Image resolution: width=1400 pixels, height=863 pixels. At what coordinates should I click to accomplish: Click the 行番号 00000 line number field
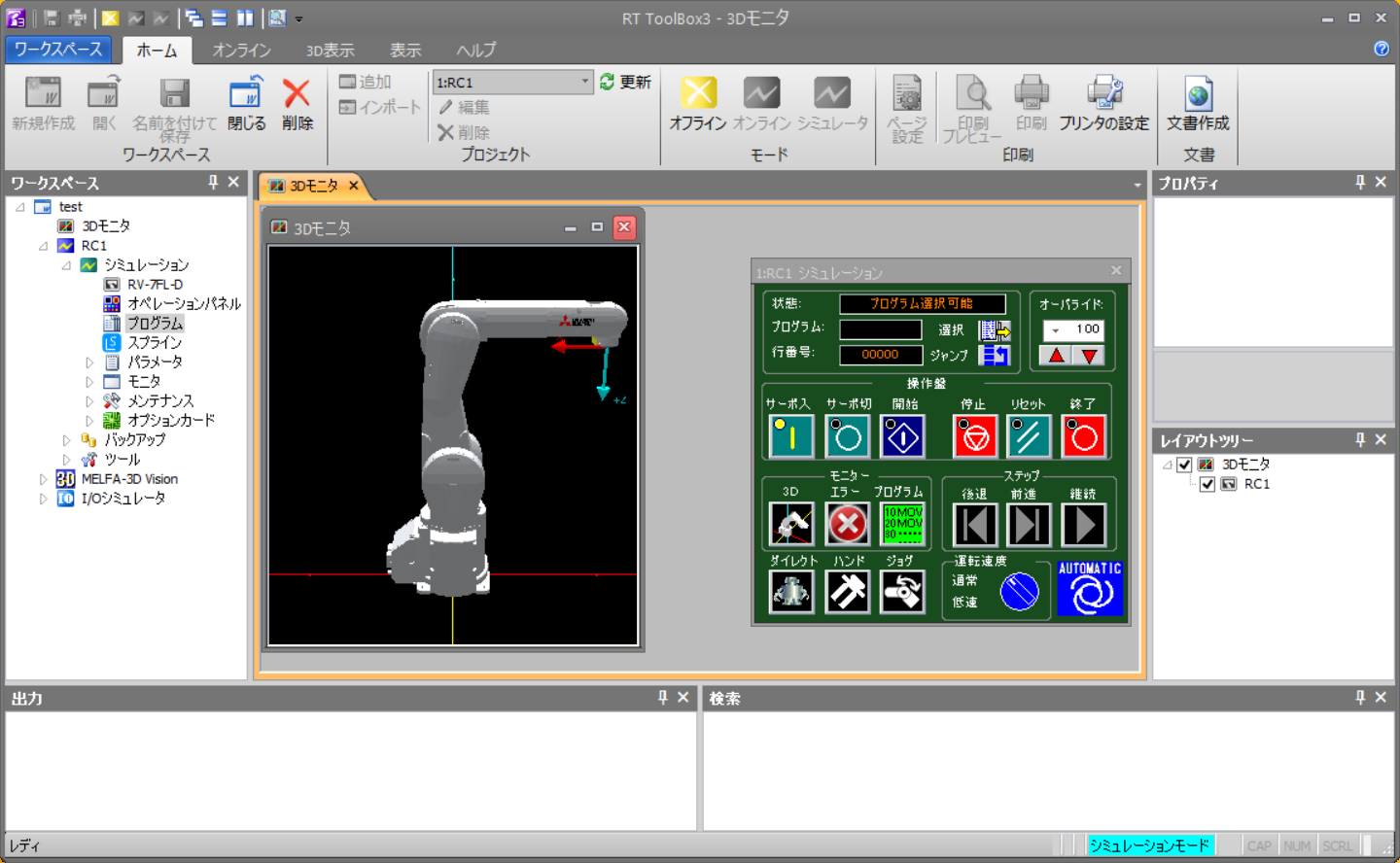click(880, 355)
